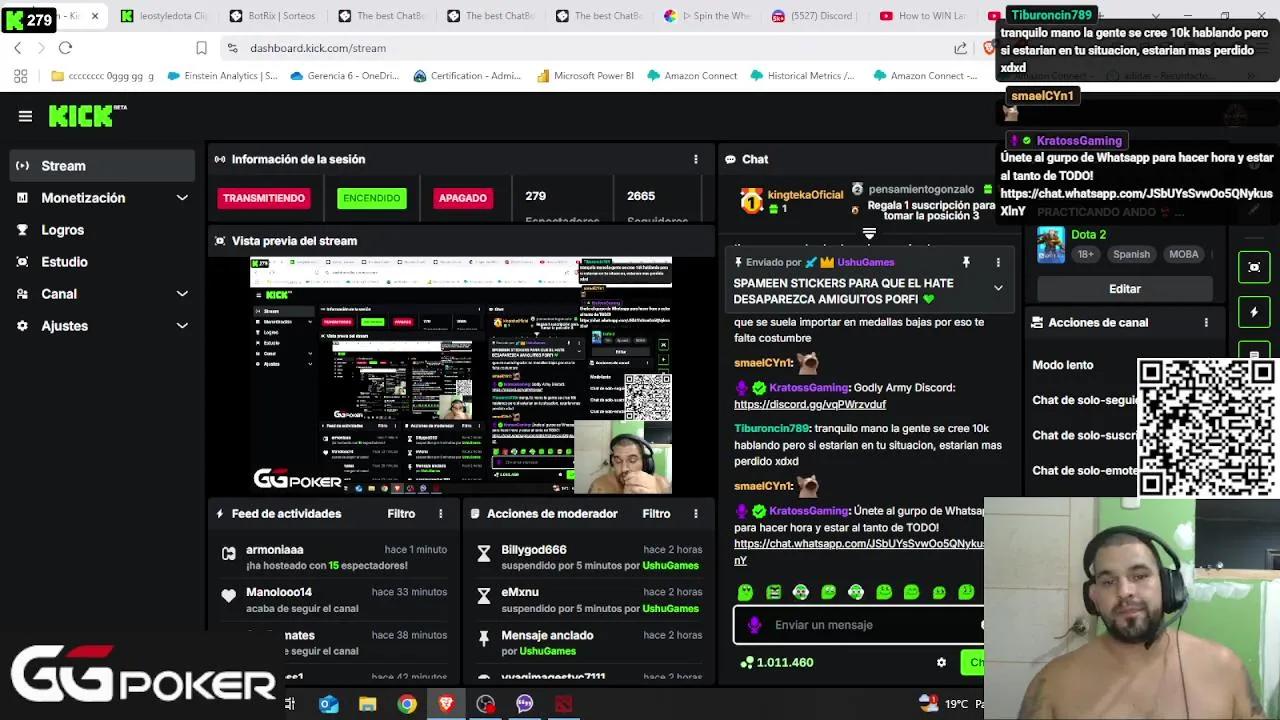Open the hamburger menu beside Kick logo
Image resolution: width=1280 pixels, height=720 pixels.
coord(25,116)
